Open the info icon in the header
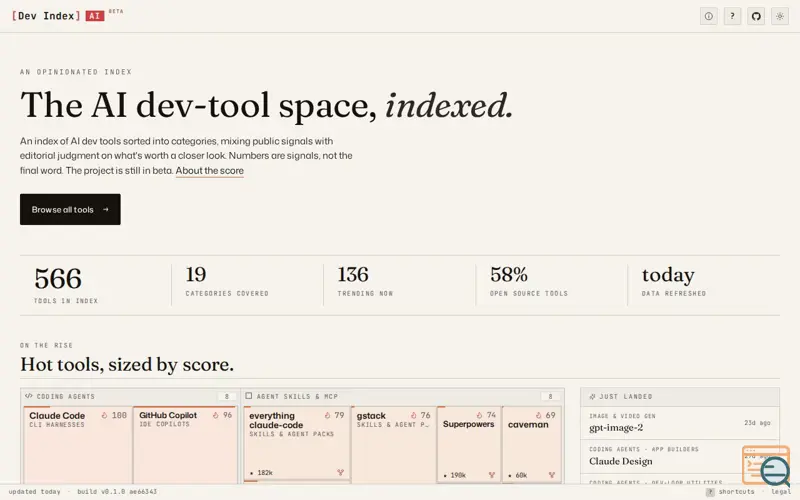The width and height of the screenshot is (800, 500). pos(709,16)
